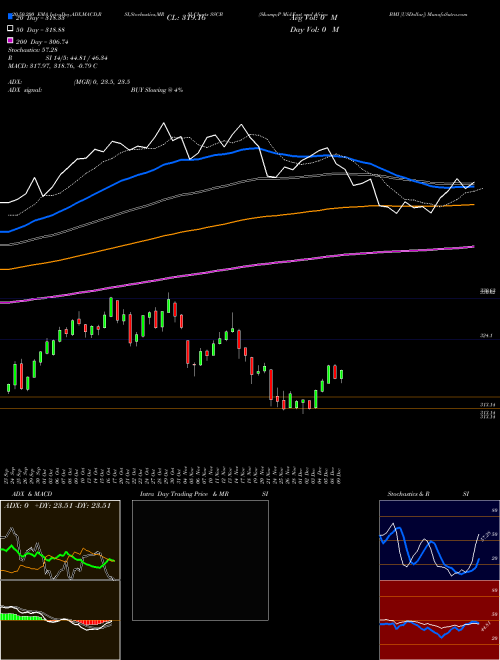Click the Stochastics: 57.28 reading
500x660 pixels.
click(x=33, y=50)
